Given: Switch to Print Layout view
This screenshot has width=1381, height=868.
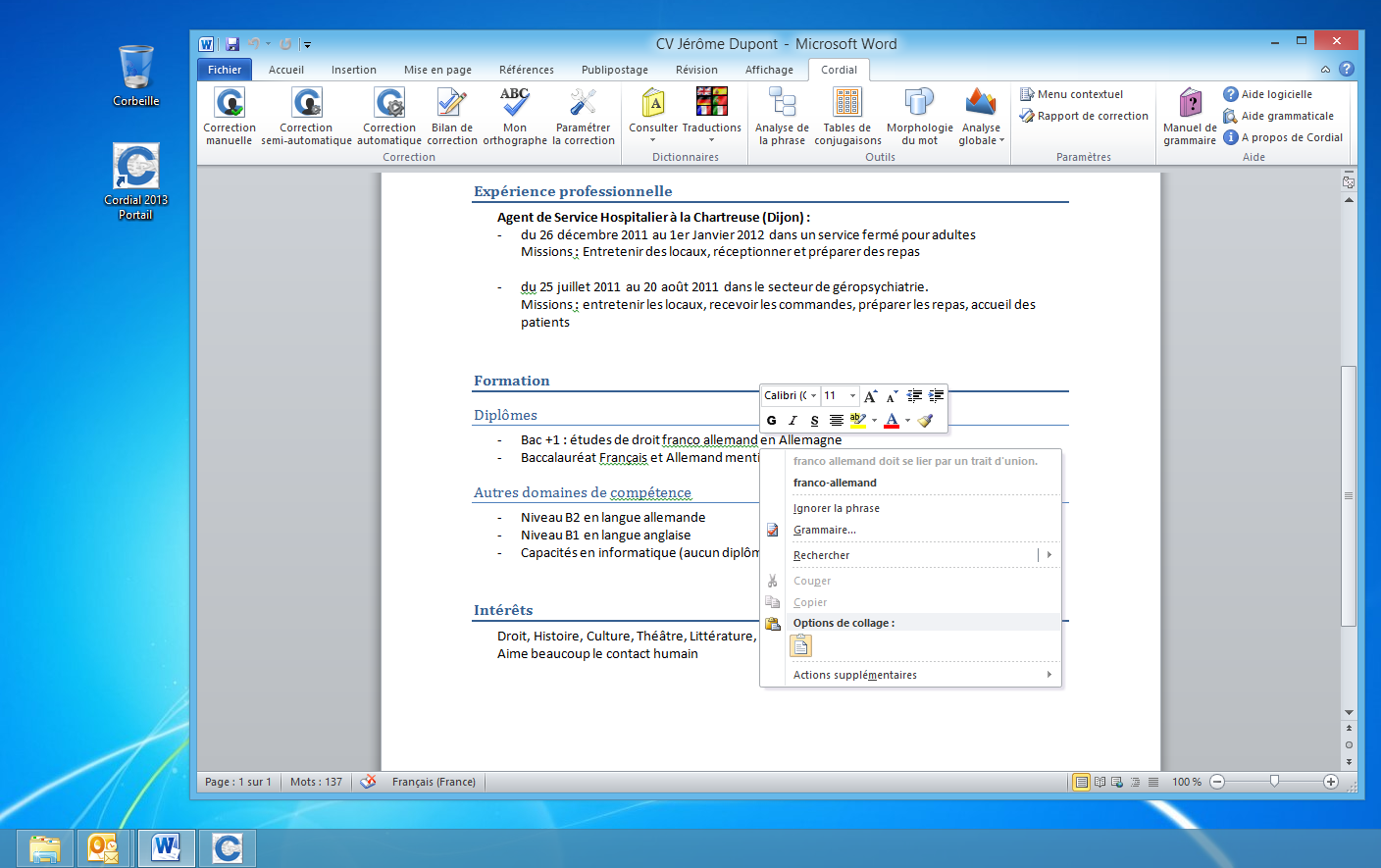Looking at the screenshot, I should [1082, 782].
